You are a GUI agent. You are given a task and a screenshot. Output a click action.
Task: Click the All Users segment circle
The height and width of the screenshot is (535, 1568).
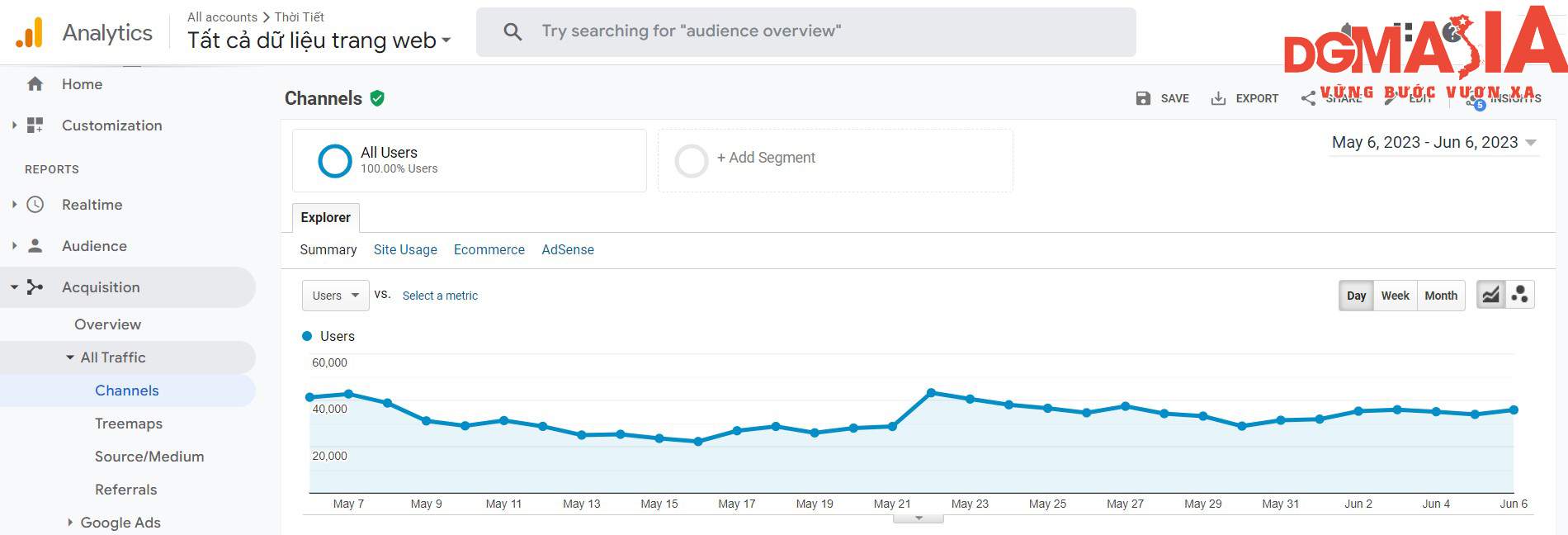(x=335, y=161)
